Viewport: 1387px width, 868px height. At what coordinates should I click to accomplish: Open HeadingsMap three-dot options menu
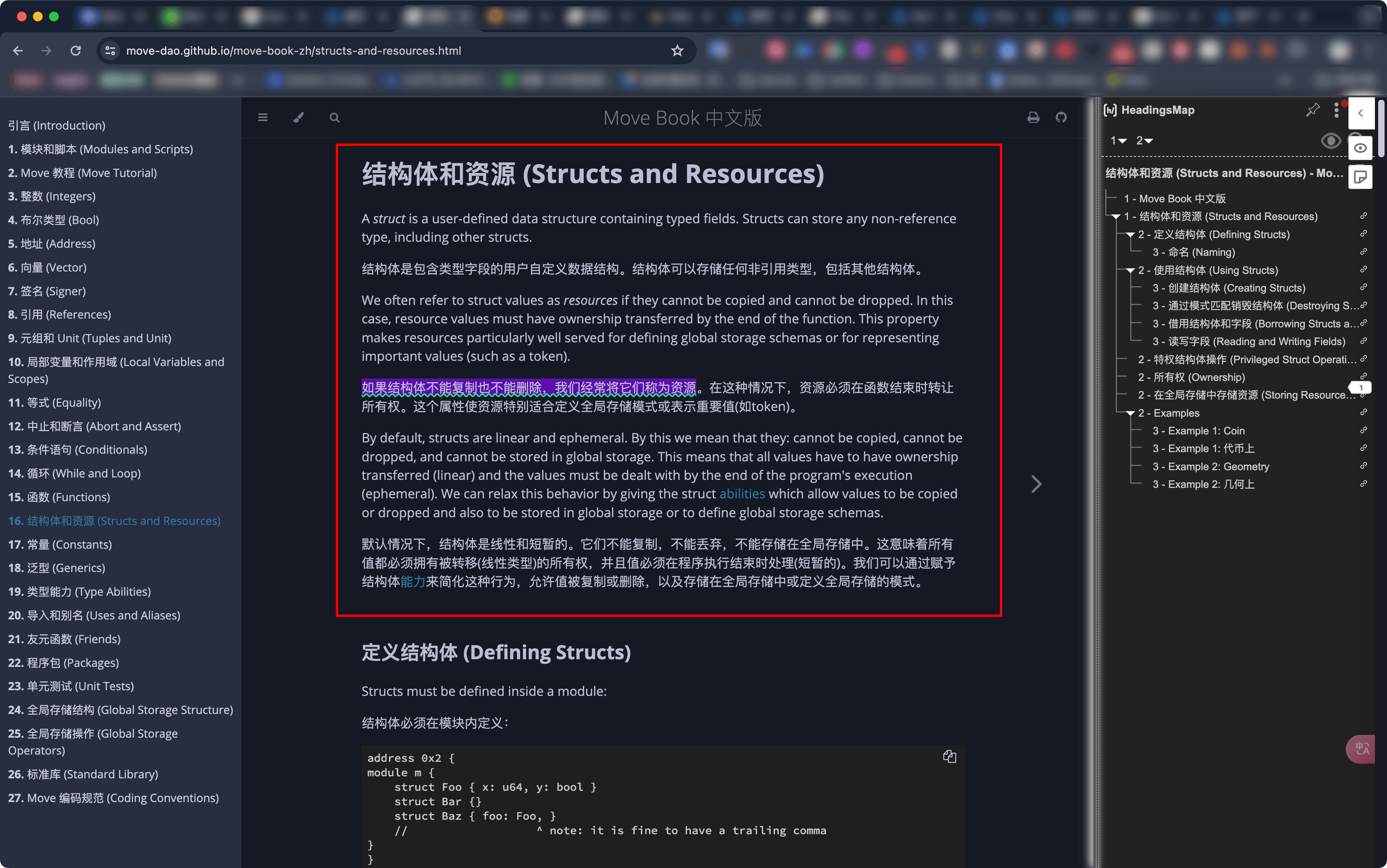1336,110
